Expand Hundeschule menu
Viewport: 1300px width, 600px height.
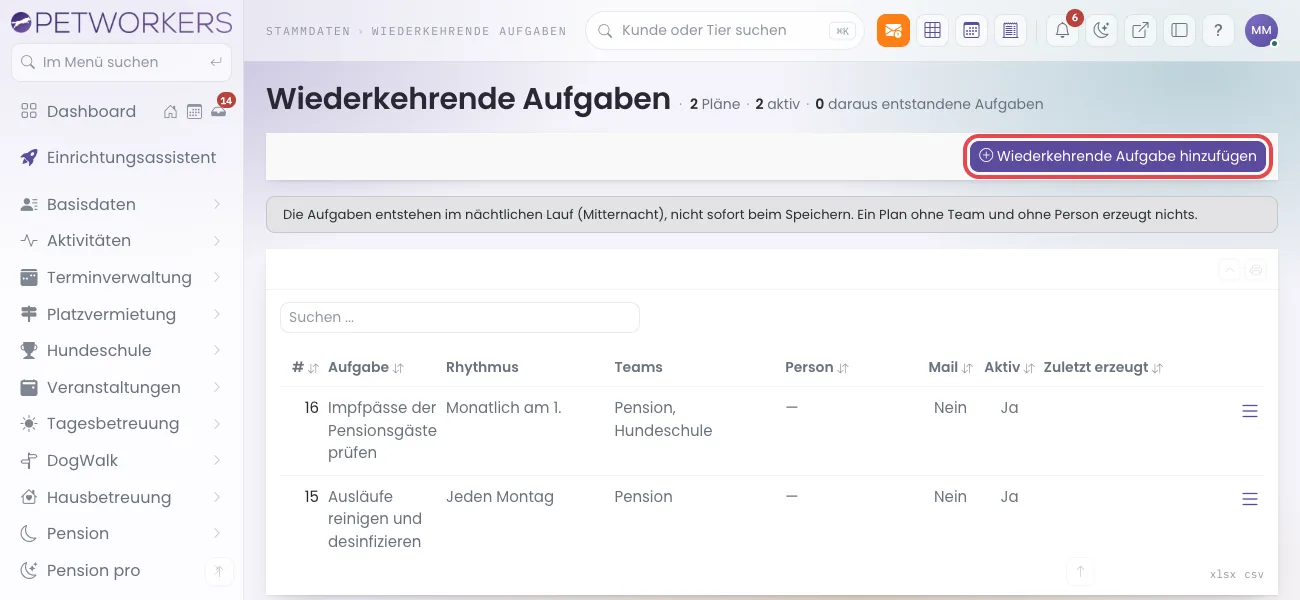[x=121, y=350]
